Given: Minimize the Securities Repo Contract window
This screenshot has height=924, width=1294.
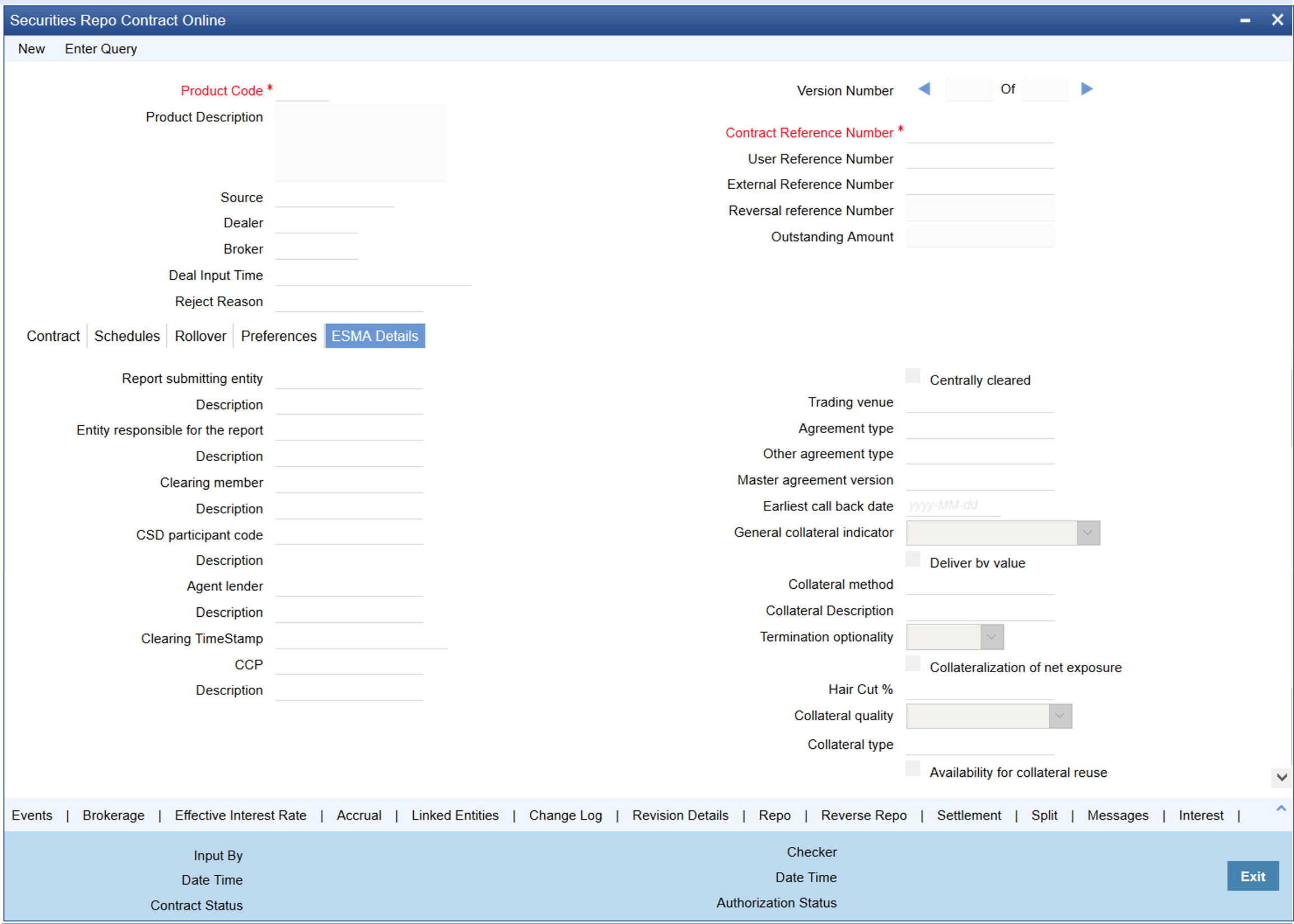Looking at the screenshot, I should [x=1245, y=21].
